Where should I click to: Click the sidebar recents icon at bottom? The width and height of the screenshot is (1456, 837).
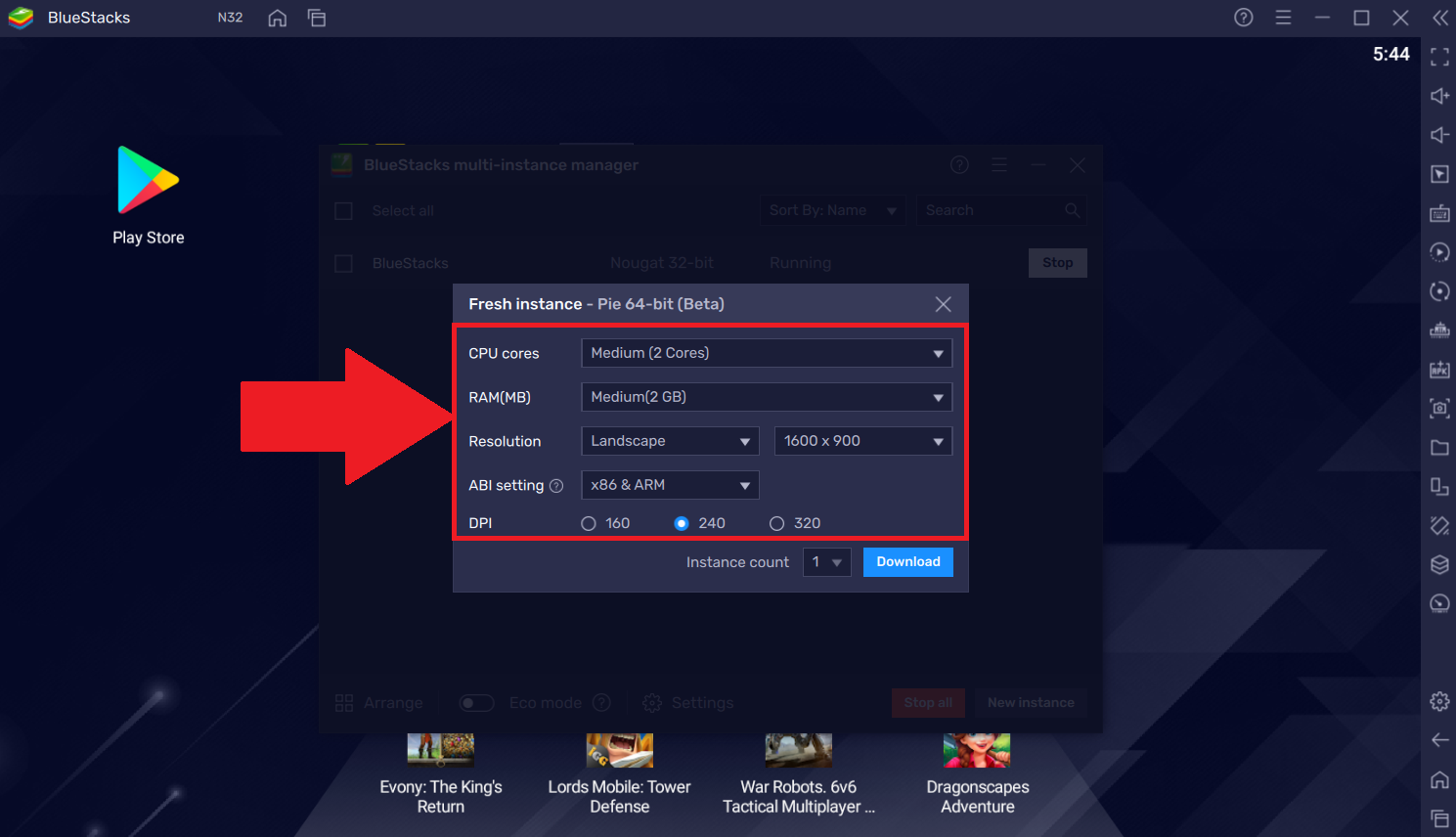(1439, 818)
